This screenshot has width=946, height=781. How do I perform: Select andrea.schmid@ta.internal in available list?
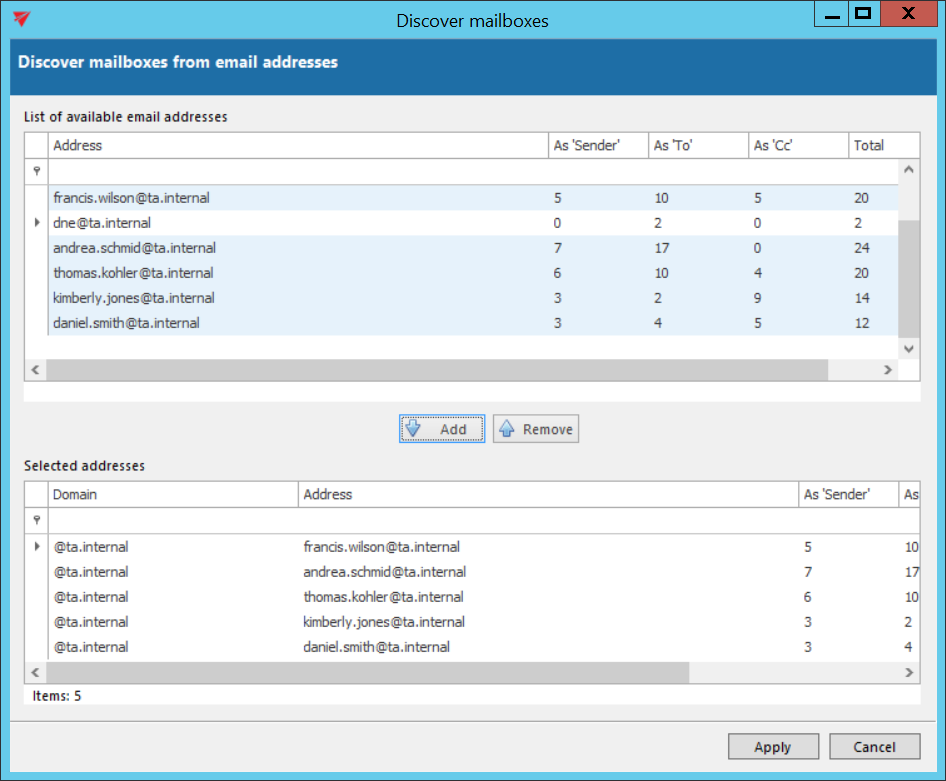pos(135,248)
